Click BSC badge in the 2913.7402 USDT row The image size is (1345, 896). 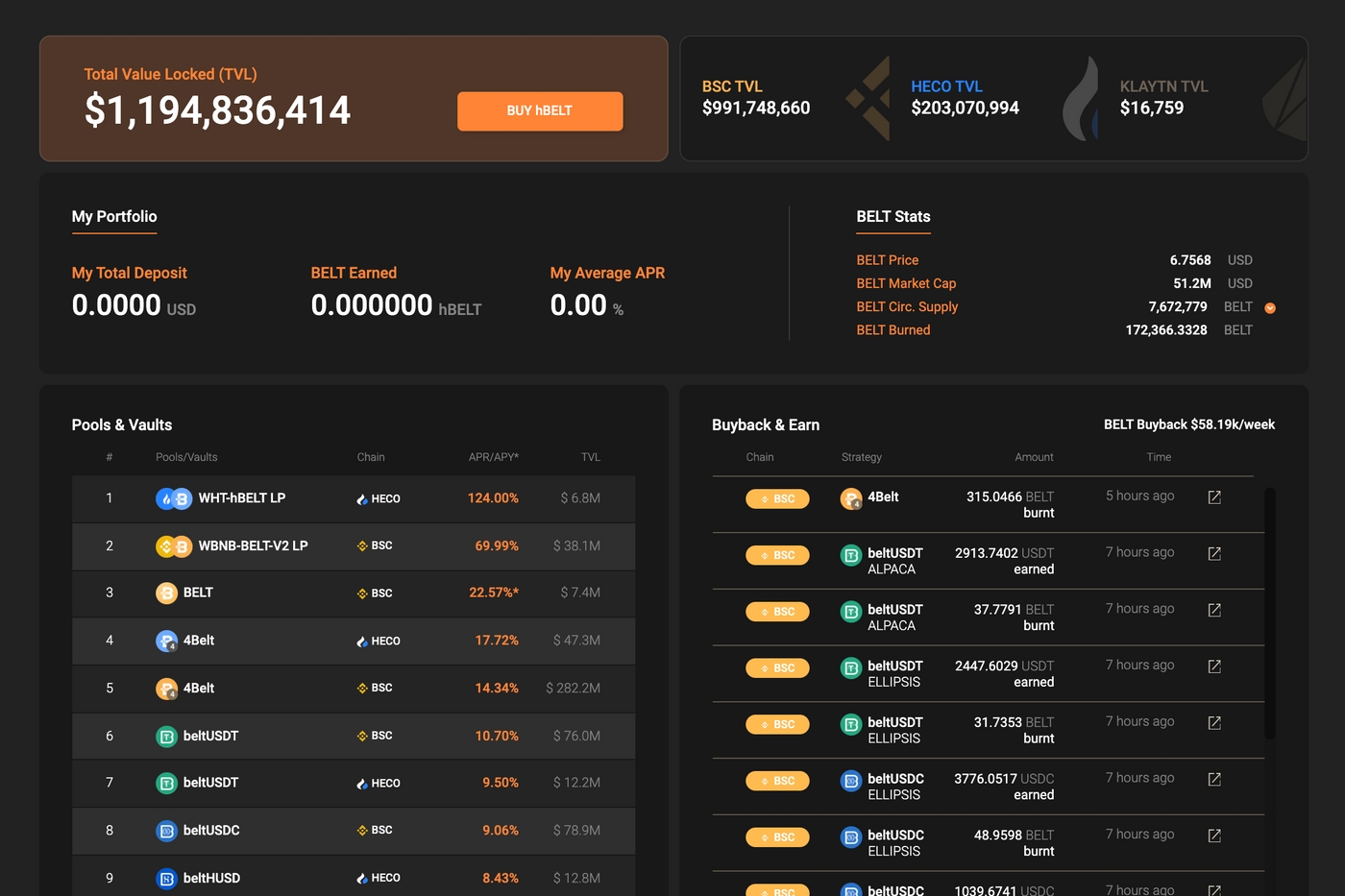pos(778,555)
